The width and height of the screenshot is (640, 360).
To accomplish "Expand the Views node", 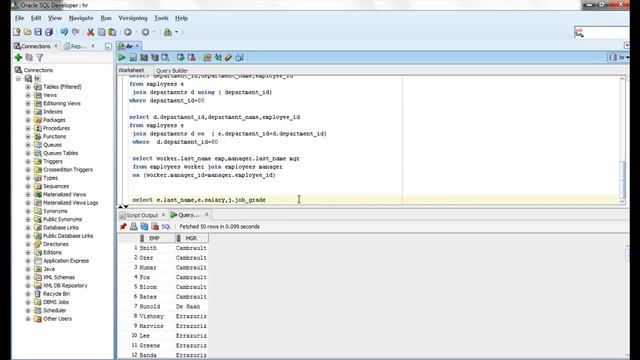I will 28,95.
